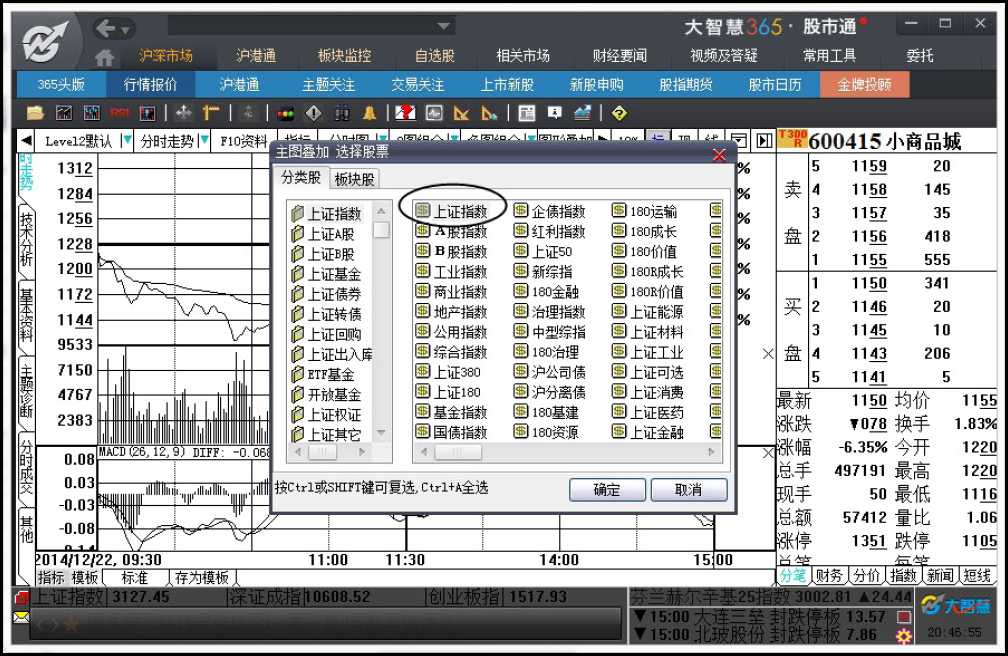
Task: Click the yellow diamond help icon
Action: [x=618, y=114]
